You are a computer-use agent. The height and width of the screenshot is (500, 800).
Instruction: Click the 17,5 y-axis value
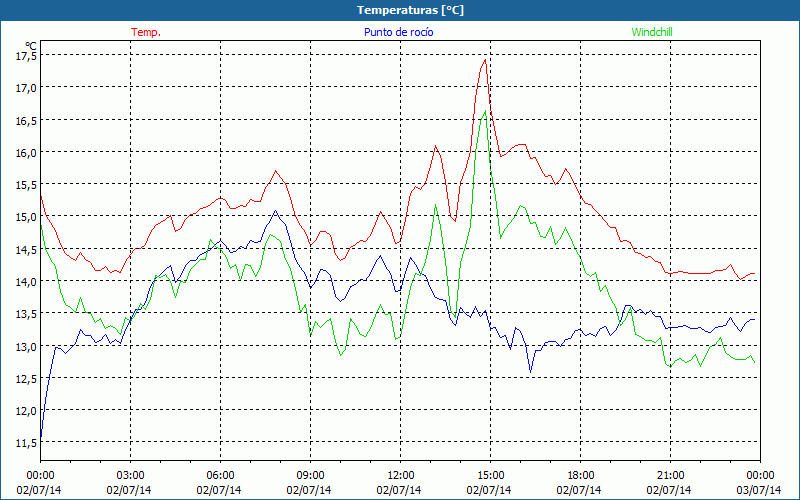pyautogui.click(x=26, y=56)
